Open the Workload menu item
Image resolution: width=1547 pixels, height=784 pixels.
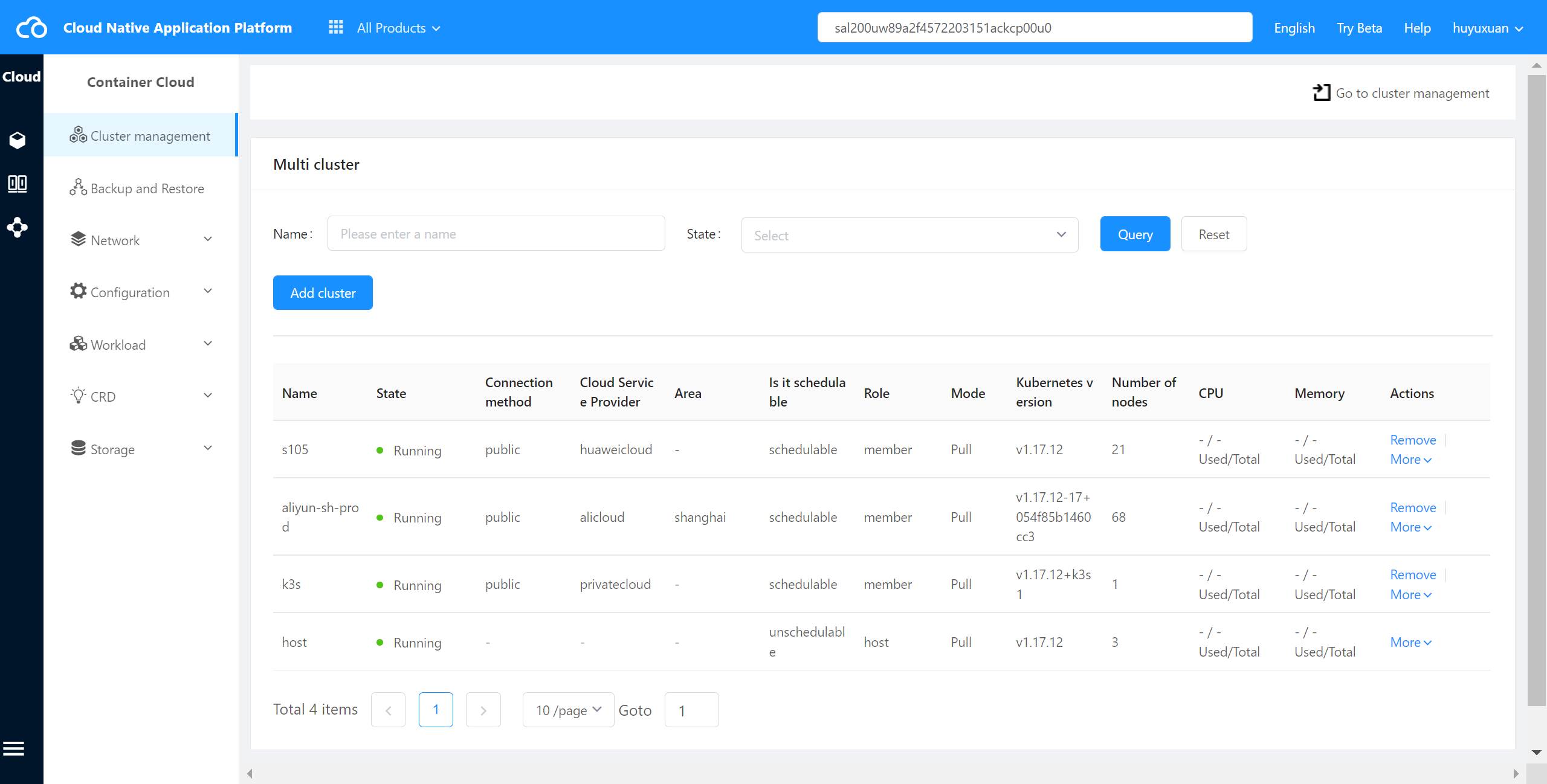coord(141,345)
